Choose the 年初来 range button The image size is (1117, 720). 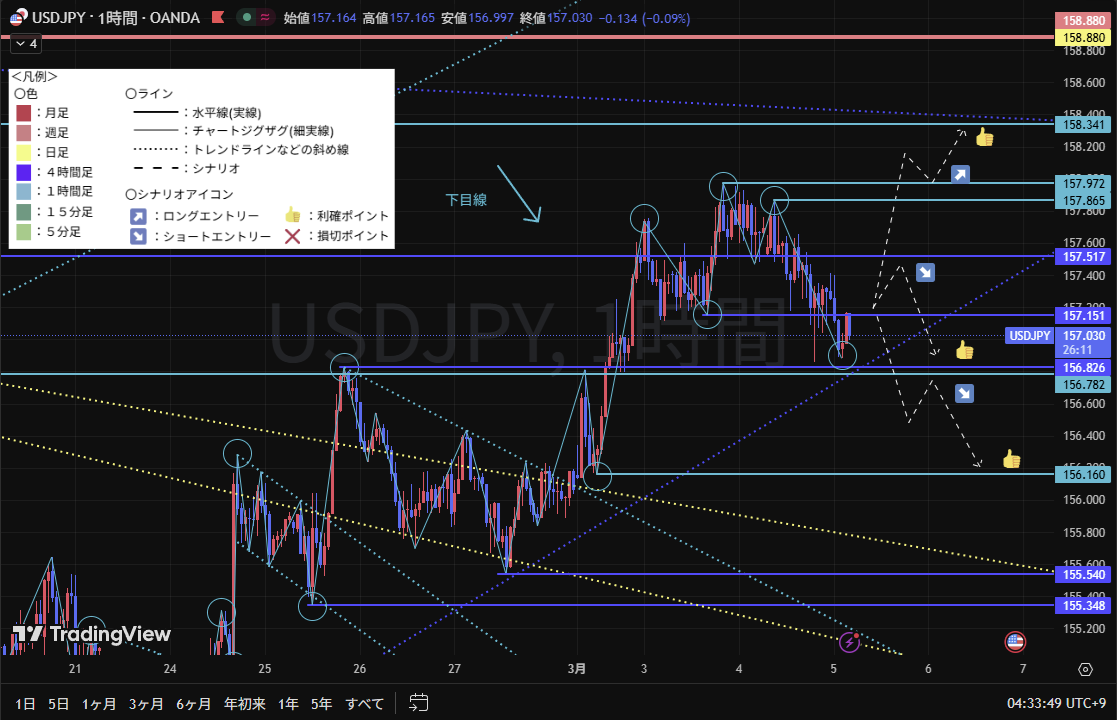(x=245, y=703)
